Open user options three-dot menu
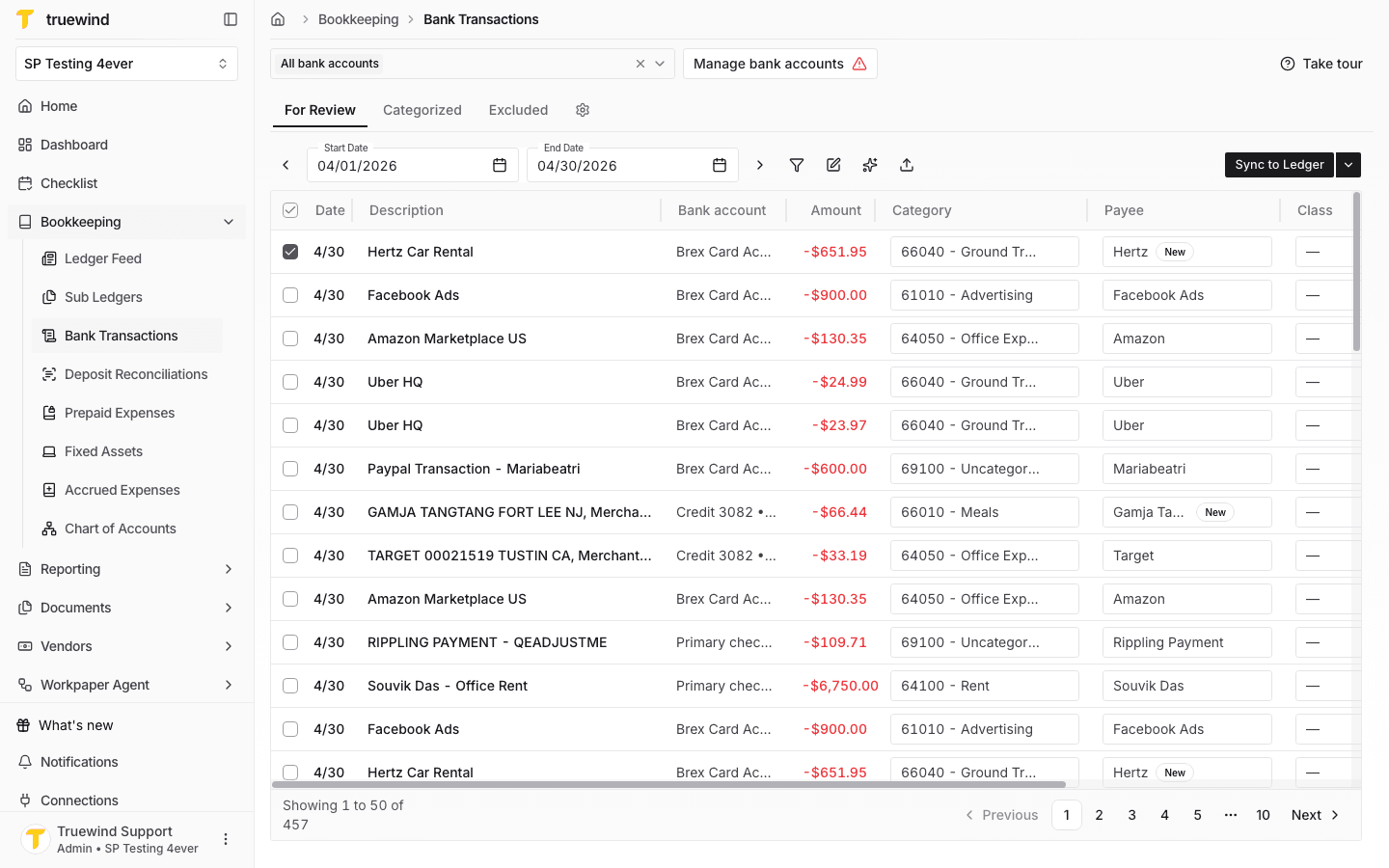This screenshot has width=1389, height=868. [x=226, y=839]
